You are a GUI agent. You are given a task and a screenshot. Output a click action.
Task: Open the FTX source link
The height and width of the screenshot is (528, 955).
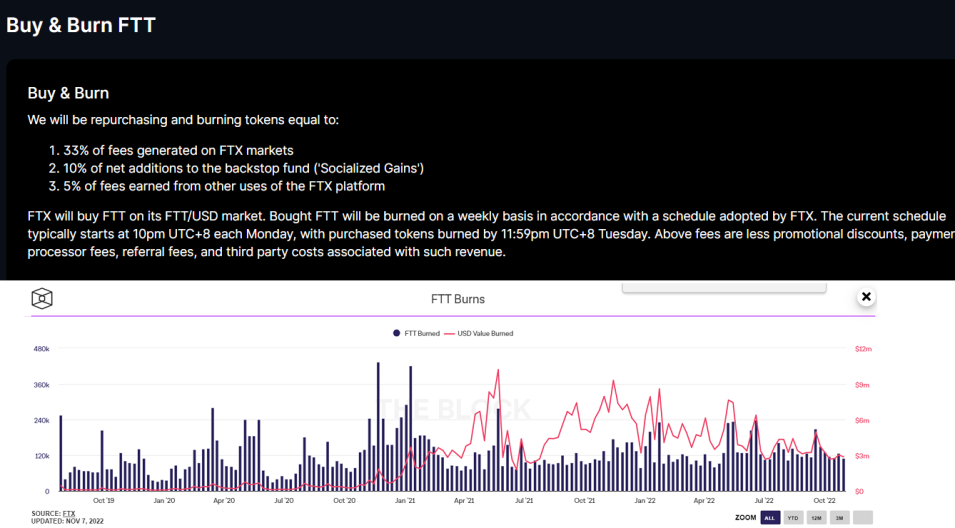69,514
